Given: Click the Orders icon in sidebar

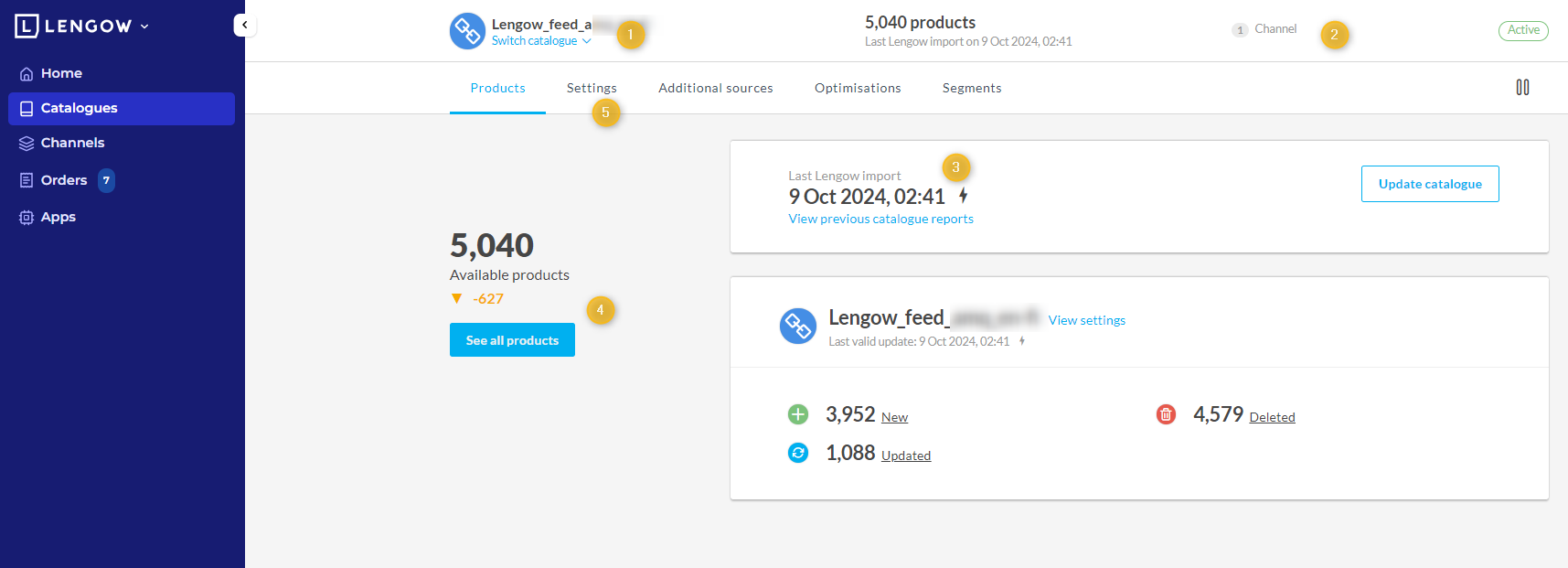Looking at the screenshot, I should coord(27,181).
